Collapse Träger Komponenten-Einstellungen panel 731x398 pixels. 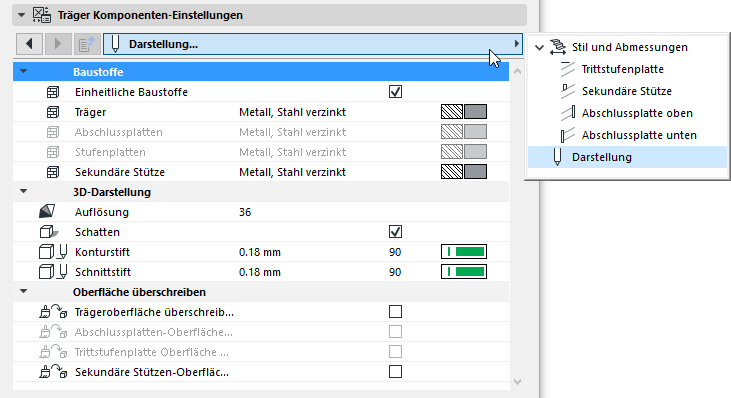click(x=21, y=15)
